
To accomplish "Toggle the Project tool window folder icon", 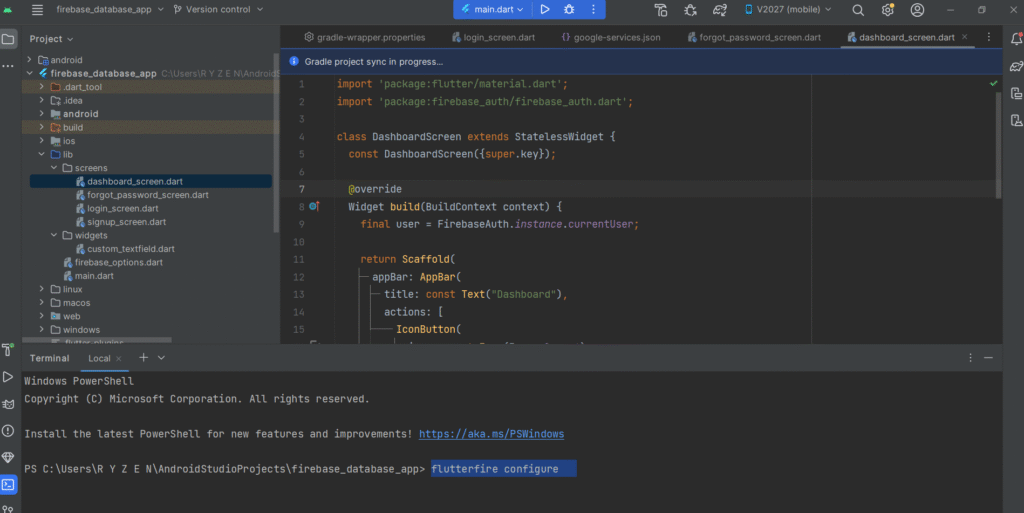I will (8, 39).
